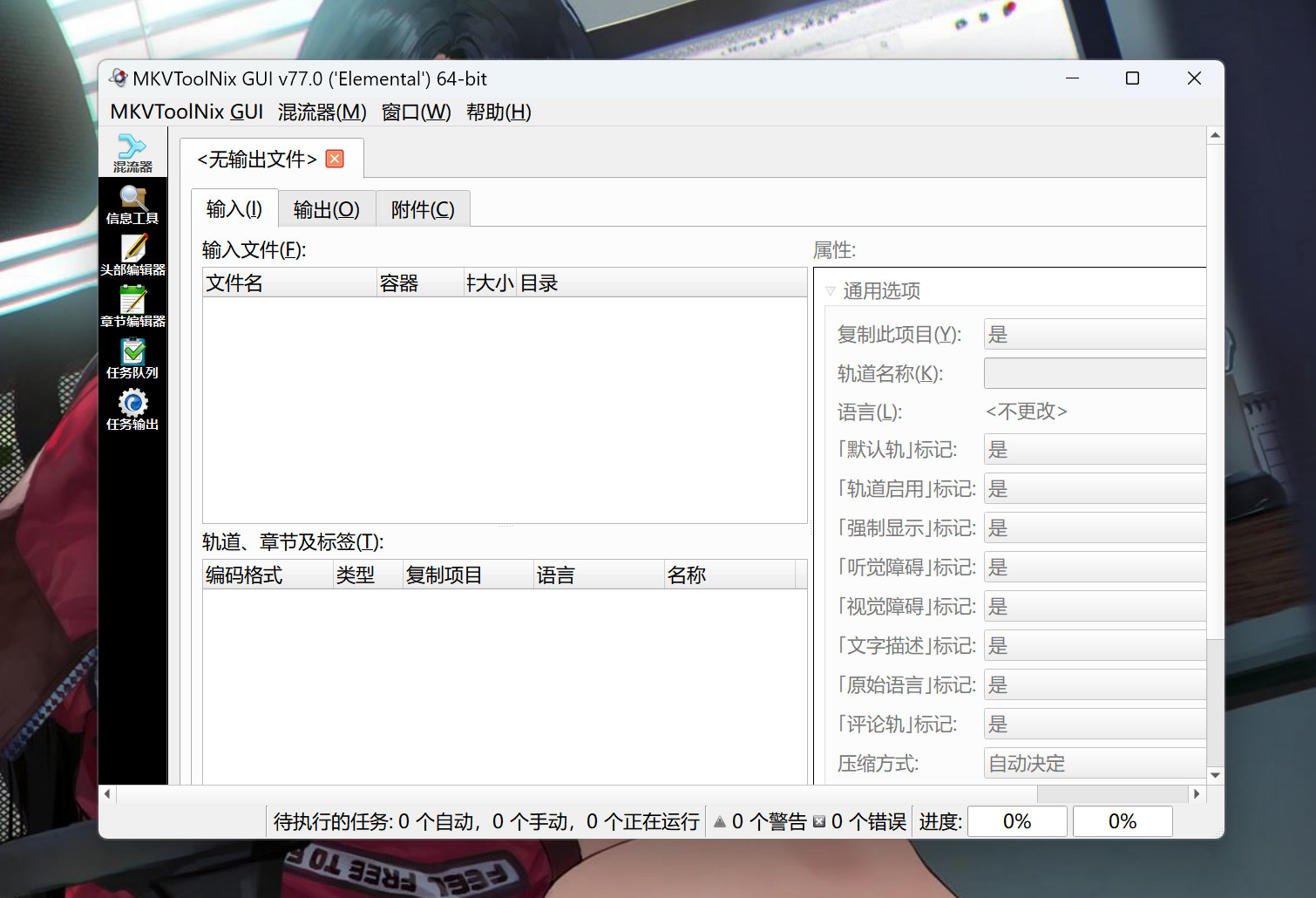Screen dimensions: 1316x898
Task: Select the <无输出文件> tab
Action: (x=257, y=159)
